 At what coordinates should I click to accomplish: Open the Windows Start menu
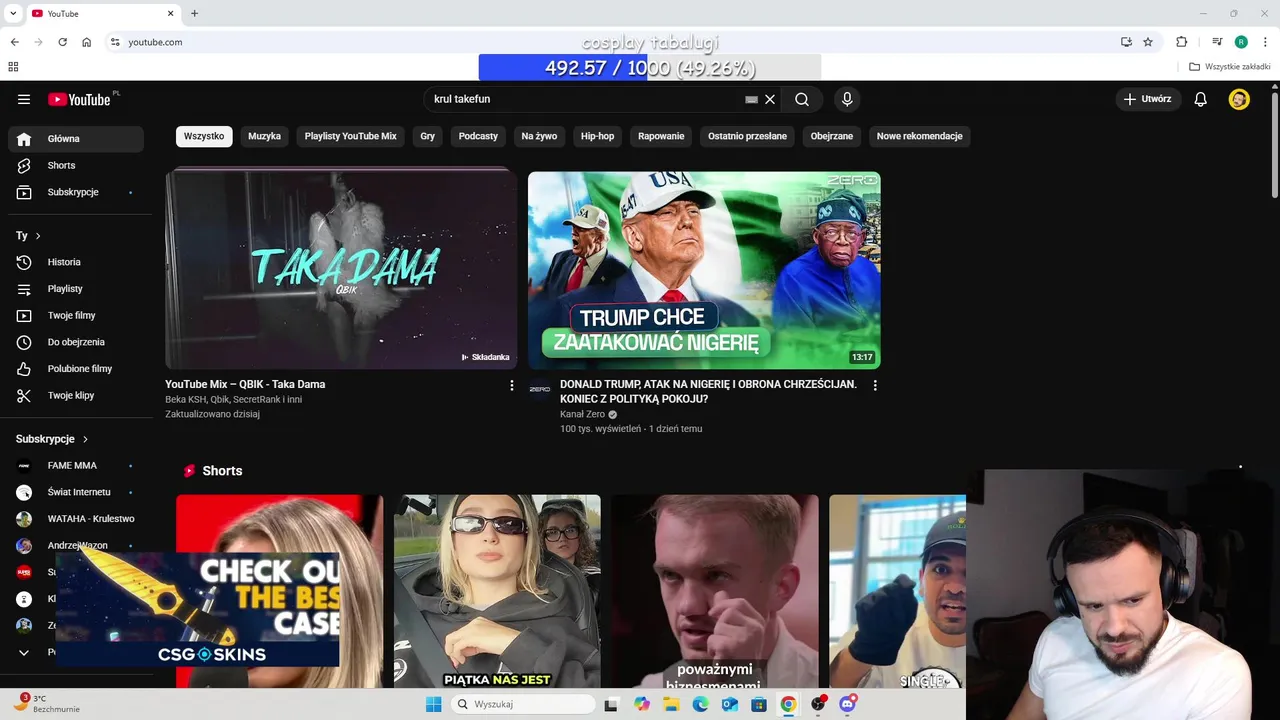pos(433,704)
